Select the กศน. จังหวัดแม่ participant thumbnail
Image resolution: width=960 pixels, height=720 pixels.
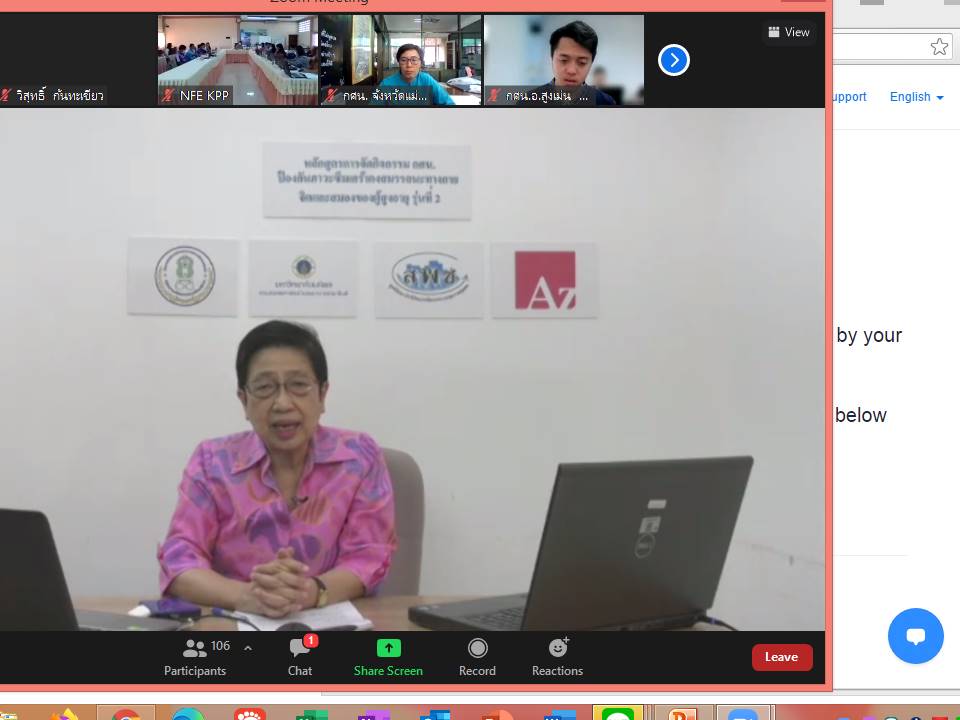point(400,60)
